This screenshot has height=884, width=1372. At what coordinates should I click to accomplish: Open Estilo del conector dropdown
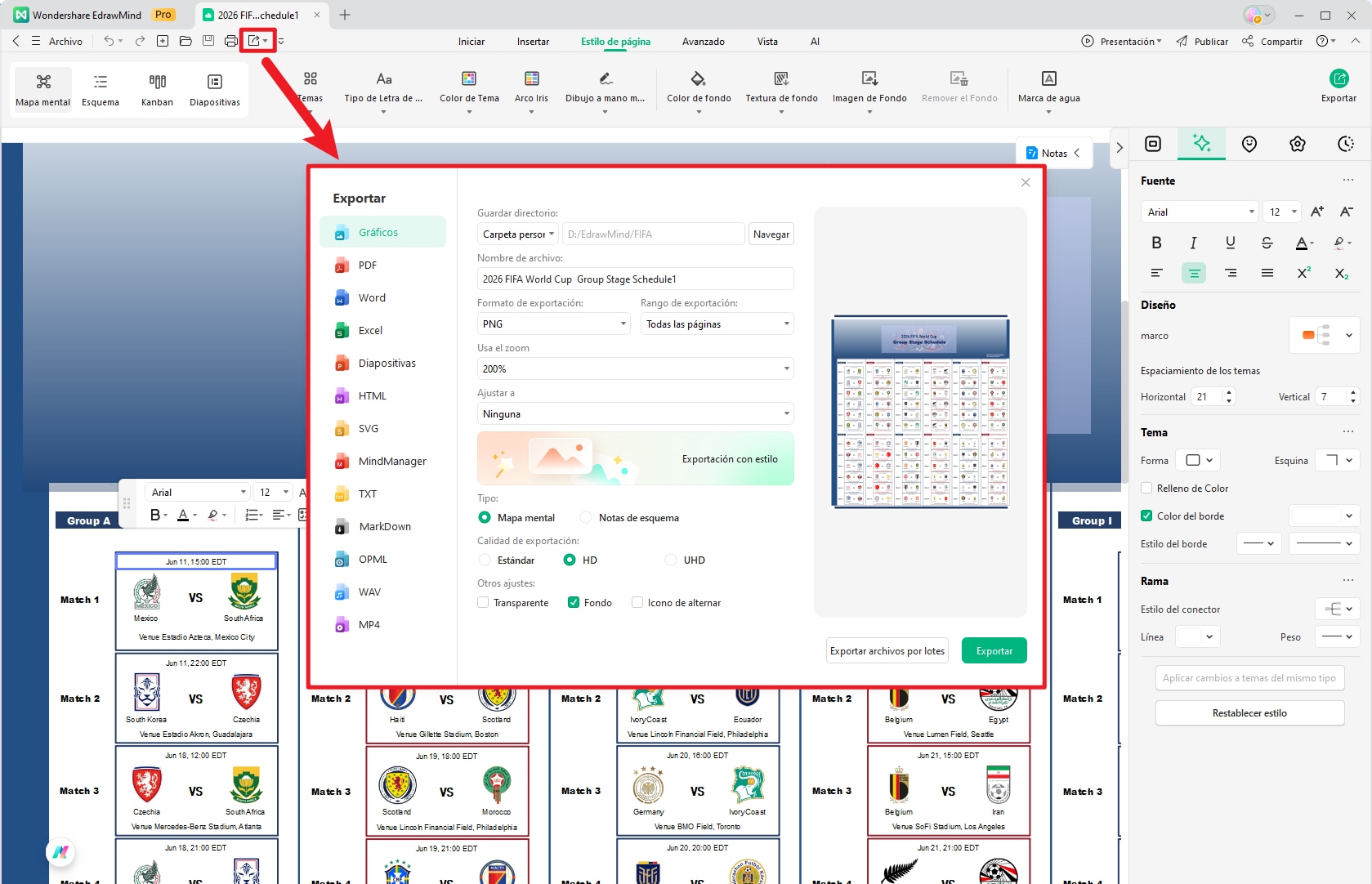click(1337, 609)
